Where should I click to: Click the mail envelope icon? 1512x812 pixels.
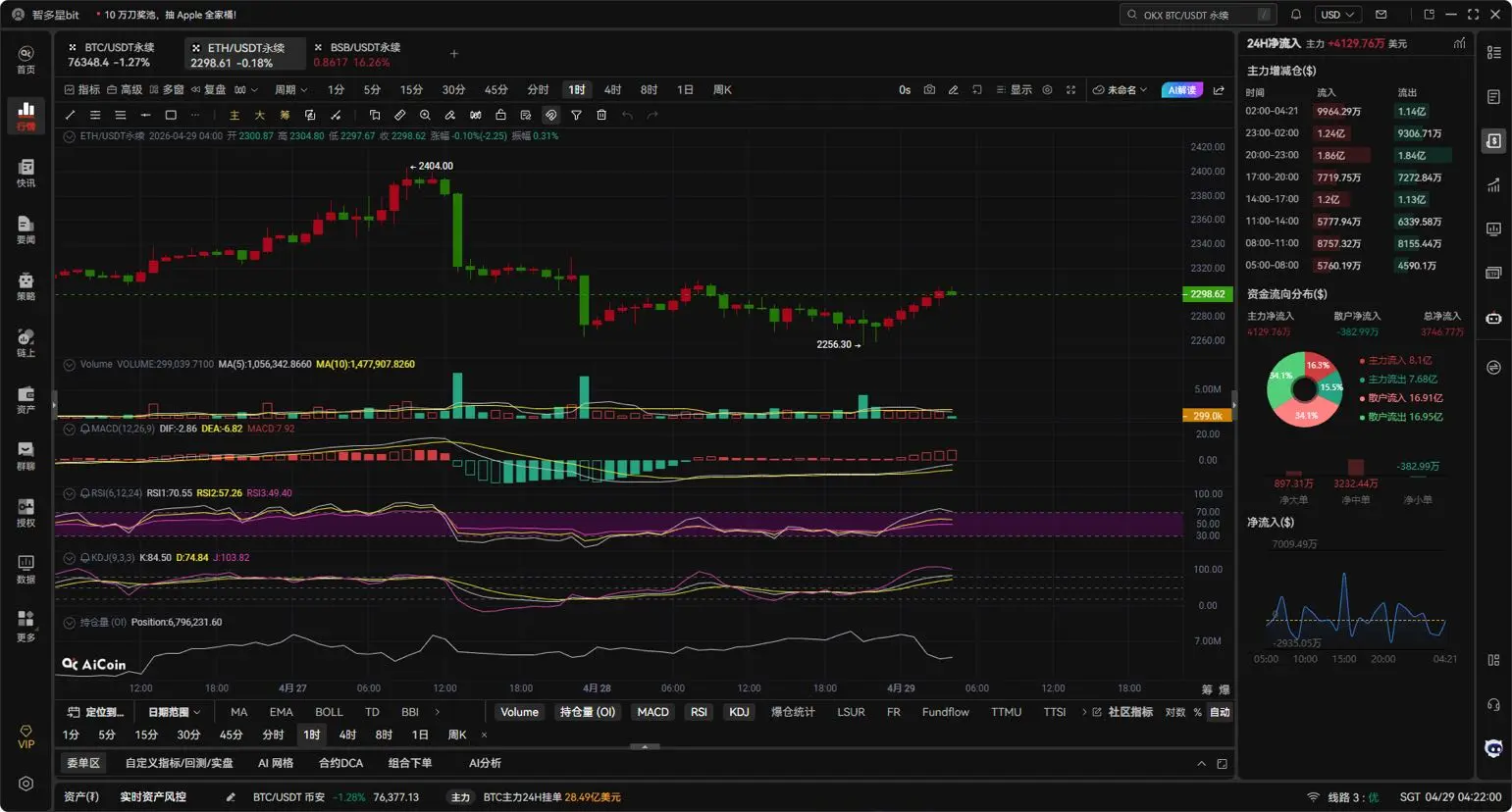1381,15
